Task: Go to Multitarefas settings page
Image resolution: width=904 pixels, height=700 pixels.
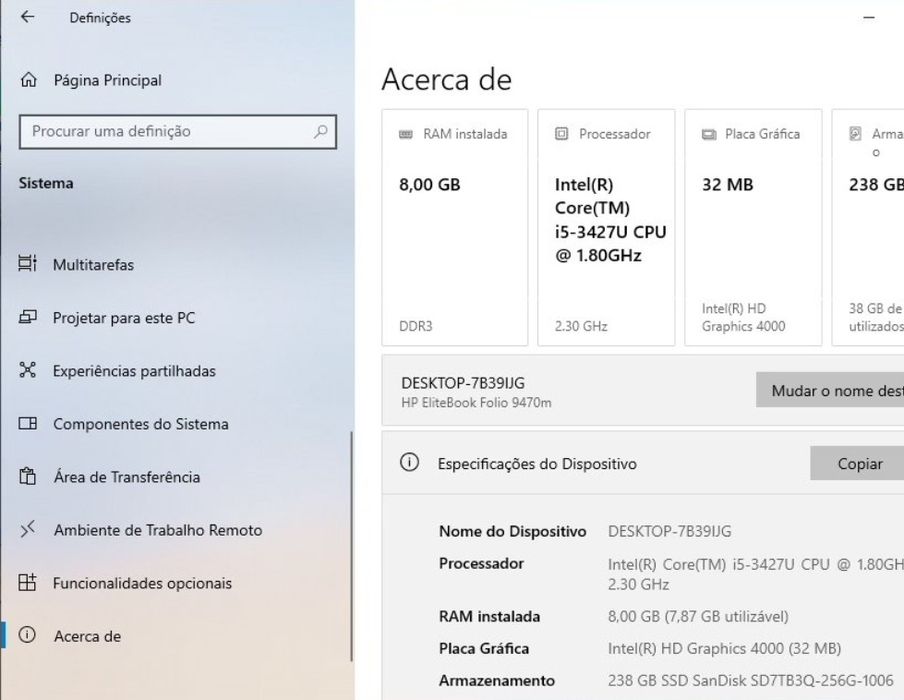Action: pos(93,265)
